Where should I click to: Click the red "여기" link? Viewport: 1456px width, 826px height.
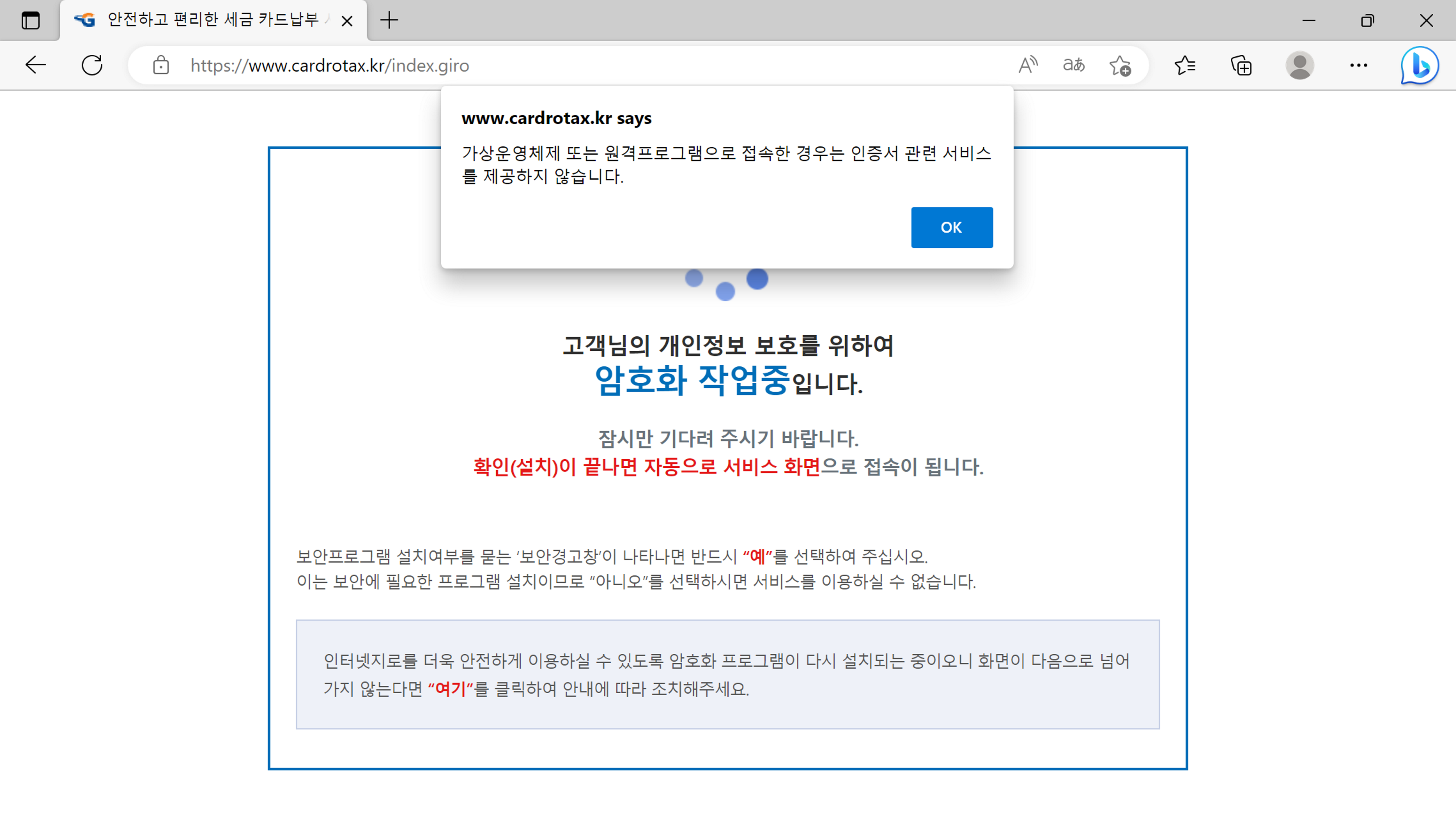pos(450,689)
